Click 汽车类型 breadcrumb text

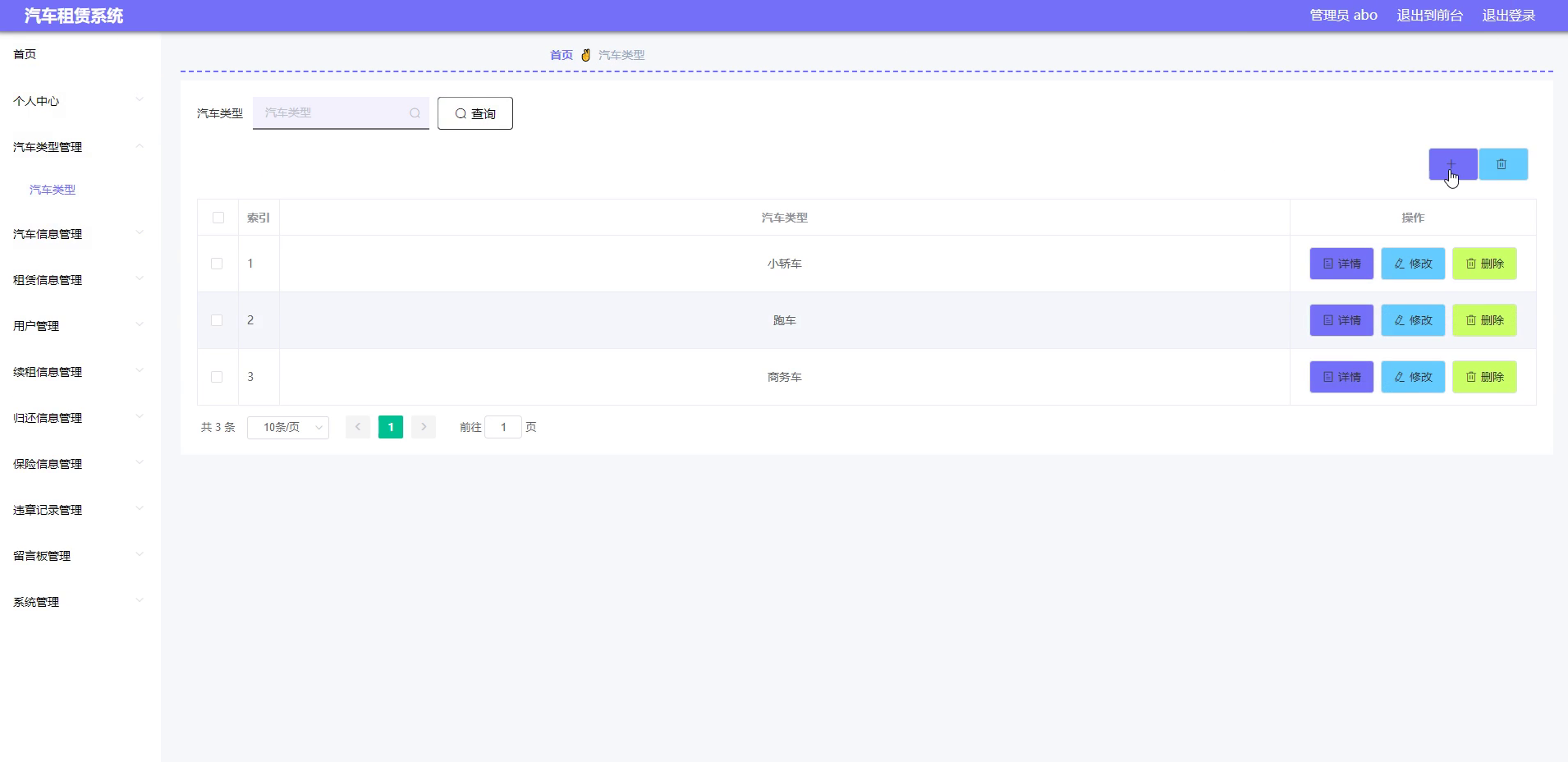(x=621, y=55)
